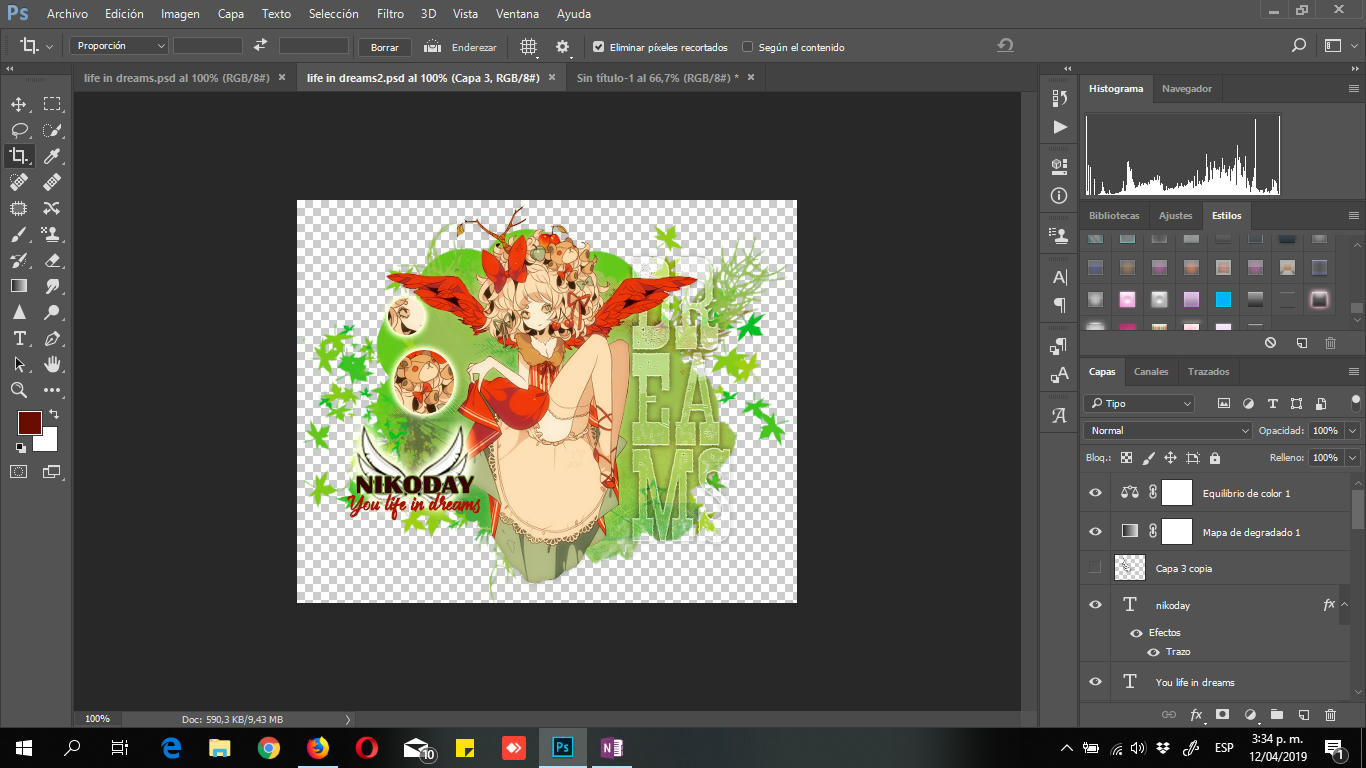Open the Sin título-1 document tab

pyautogui.click(x=657, y=77)
